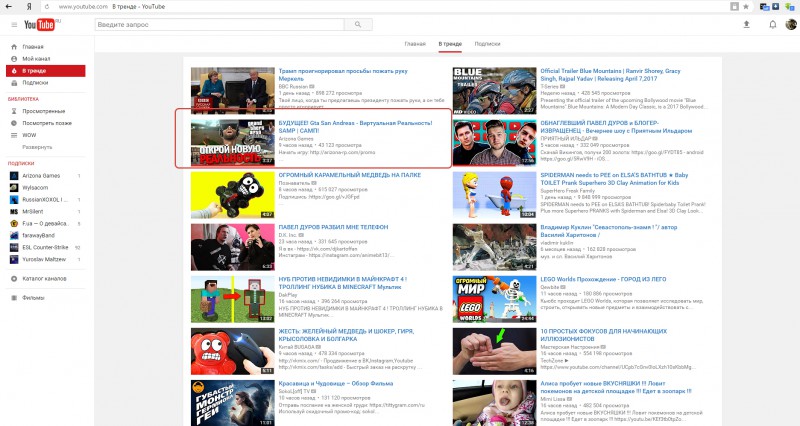Open the notifications bell
This screenshot has height=426, width=800.
tap(772, 24)
